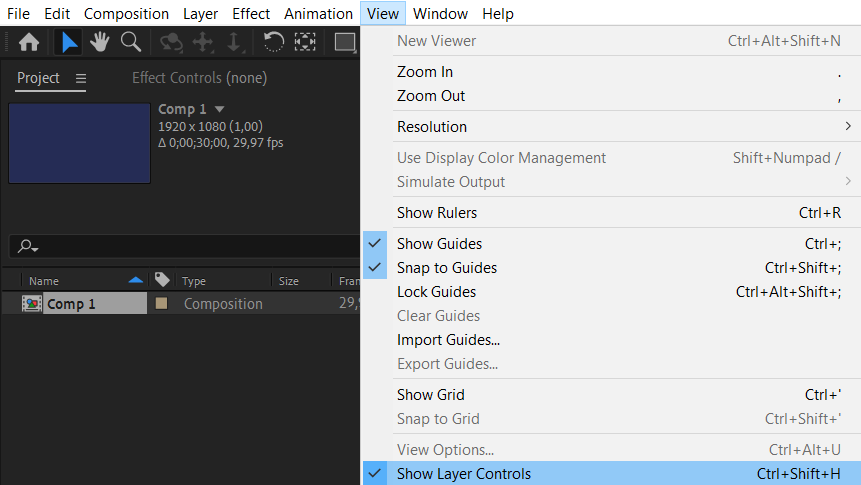
Task: Select the Selection arrow tool
Action: (x=69, y=42)
